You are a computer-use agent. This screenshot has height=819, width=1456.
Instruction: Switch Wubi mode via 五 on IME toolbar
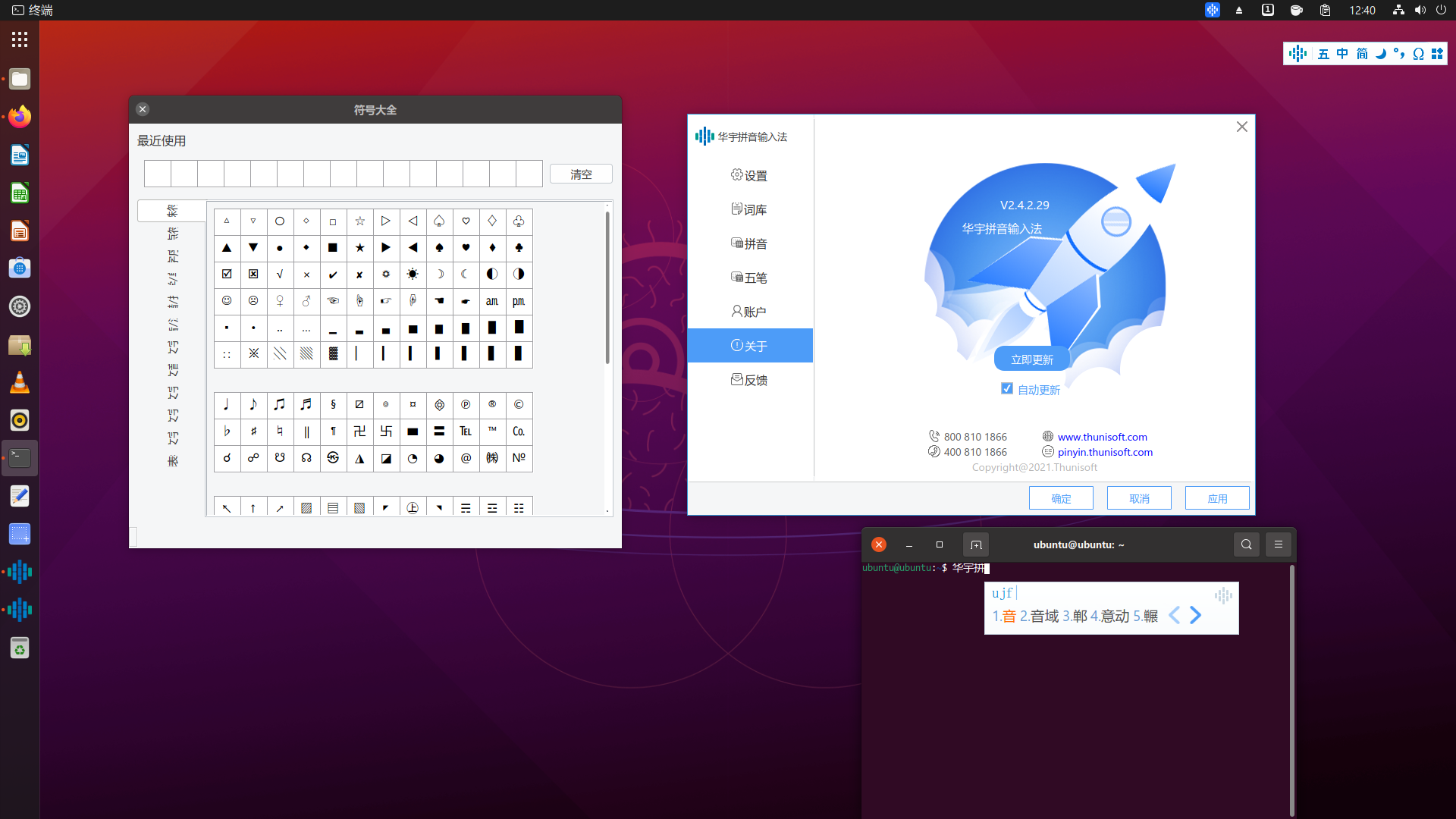[x=1323, y=54]
